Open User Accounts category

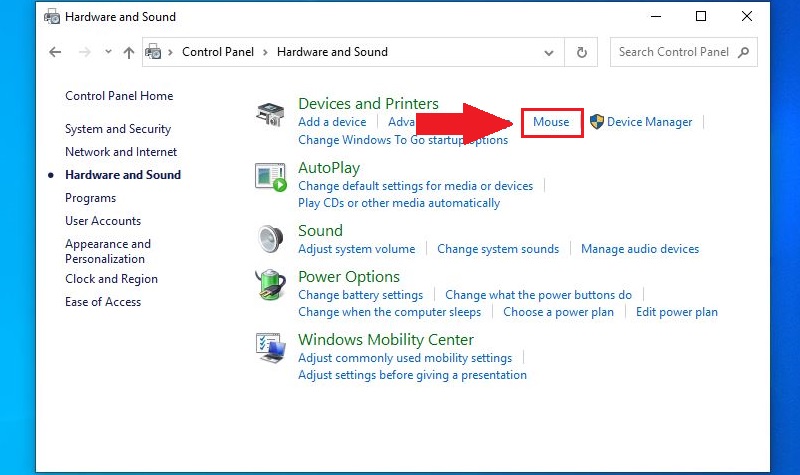pyautogui.click(x=103, y=221)
